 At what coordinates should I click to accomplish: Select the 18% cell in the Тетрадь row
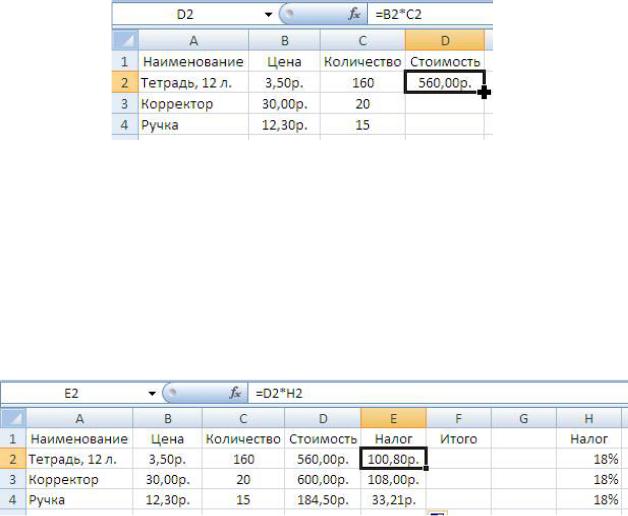click(x=589, y=459)
